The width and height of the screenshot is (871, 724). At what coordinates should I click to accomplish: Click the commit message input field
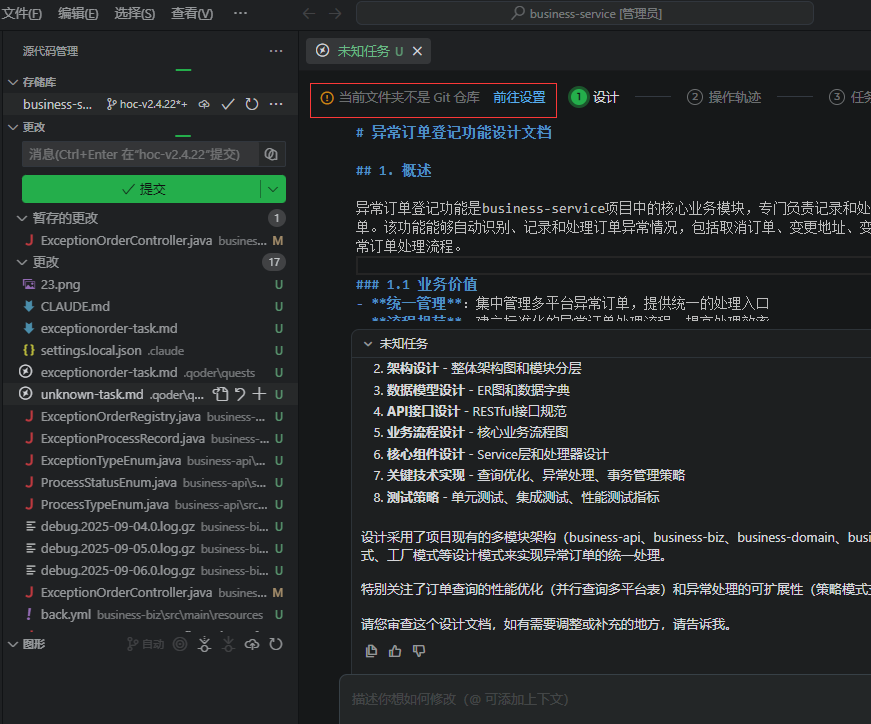coord(138,154)
